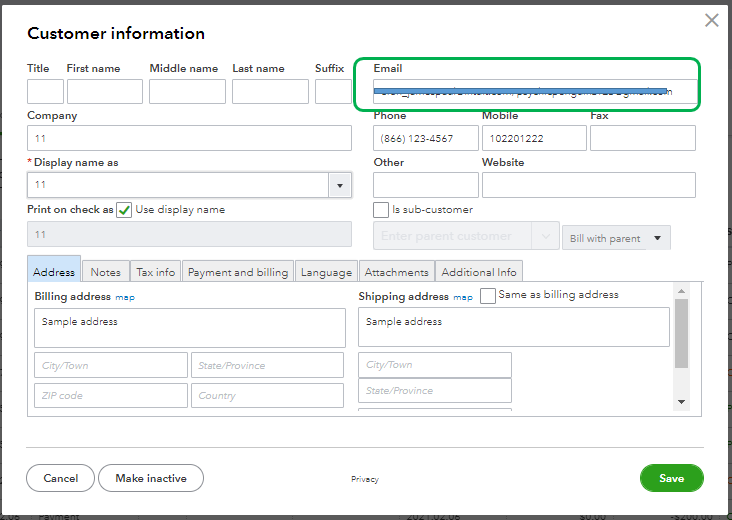This screenshot has height=520, width=732.
Task: Toggle Use display name checkbox
Action: pos(124,210)
